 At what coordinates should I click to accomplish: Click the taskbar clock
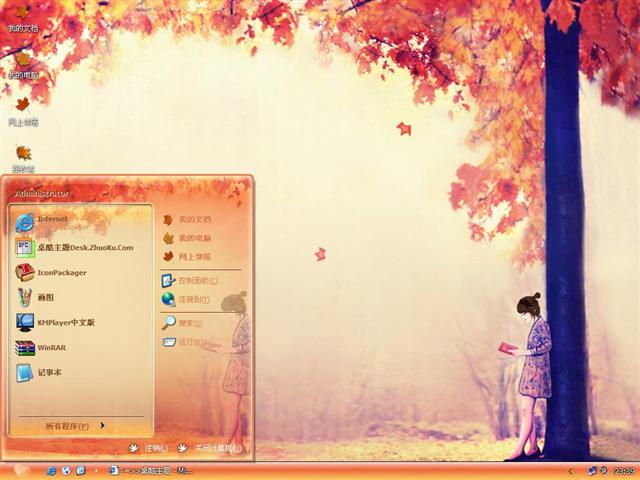(x=623, y=471)
